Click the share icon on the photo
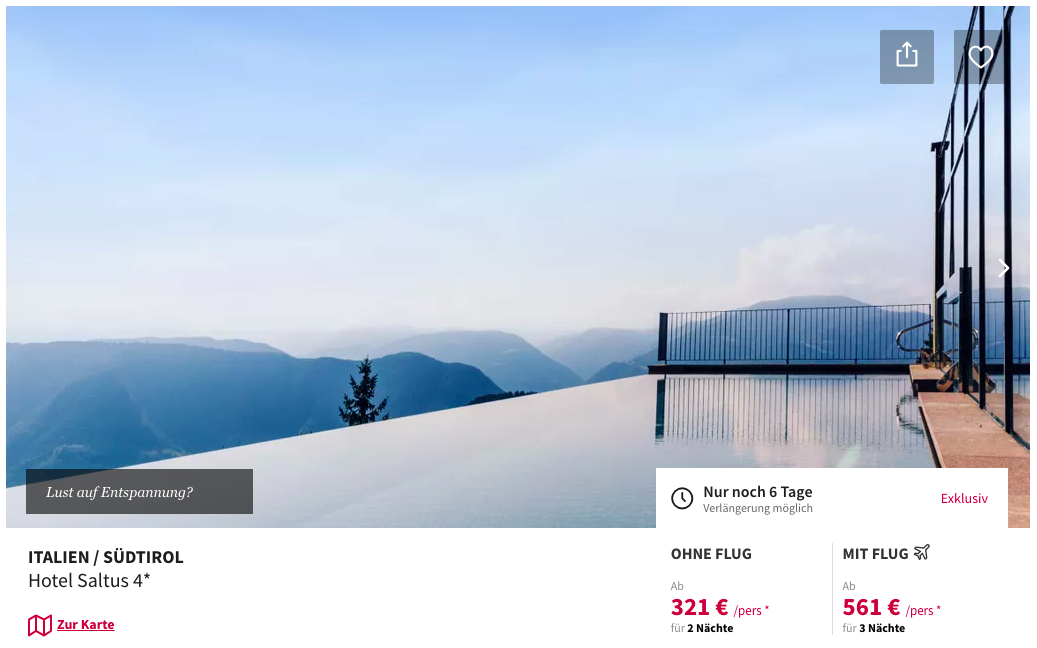This screenshot has height=648, width=1037. point(906,57)
